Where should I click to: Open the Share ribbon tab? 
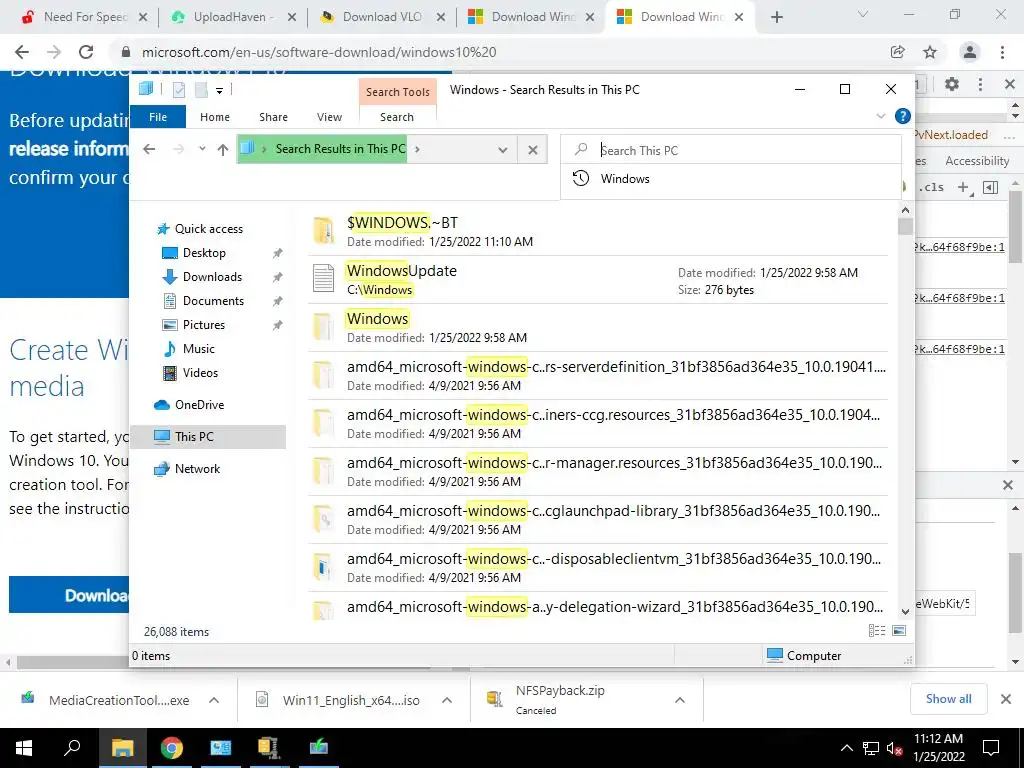tap(273, 117)
